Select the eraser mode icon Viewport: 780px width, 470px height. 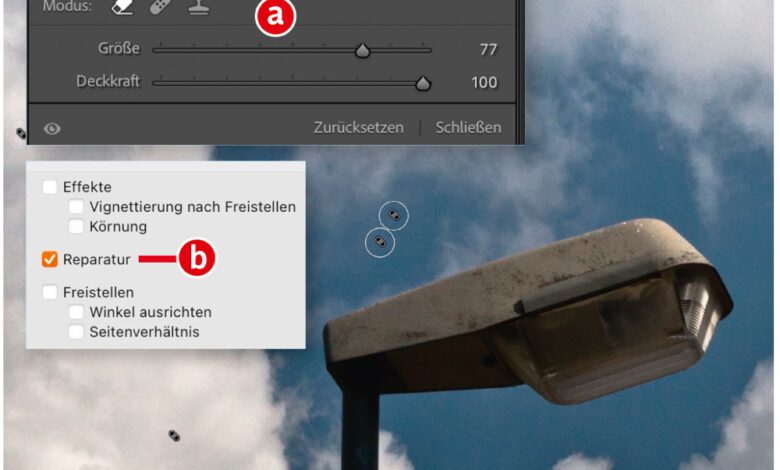[x=121, y=7]
